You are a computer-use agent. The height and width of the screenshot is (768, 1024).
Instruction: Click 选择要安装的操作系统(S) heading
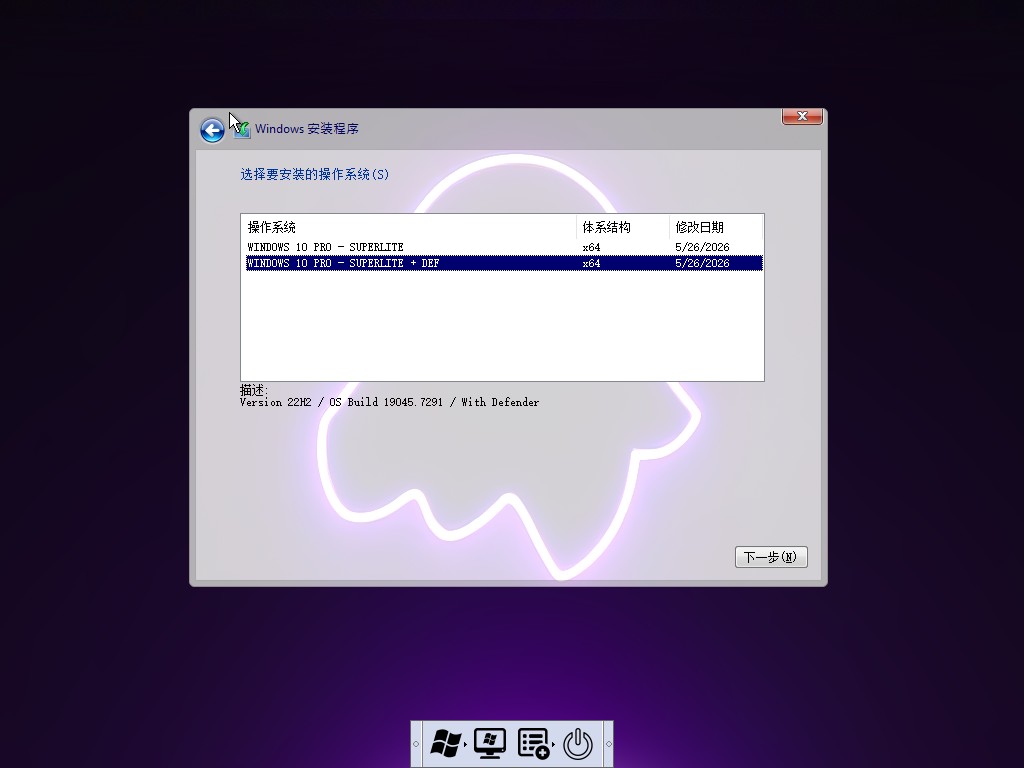pyautogui.click(x=314, y=174)
